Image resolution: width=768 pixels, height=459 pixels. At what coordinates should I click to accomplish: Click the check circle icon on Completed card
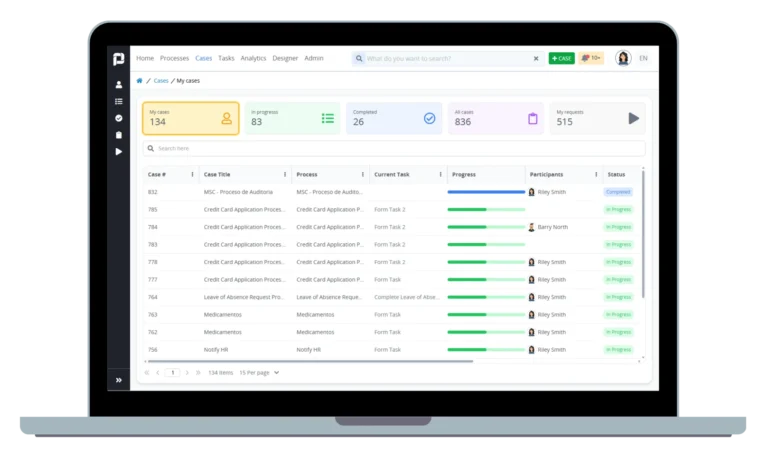[x=430, y=118]
